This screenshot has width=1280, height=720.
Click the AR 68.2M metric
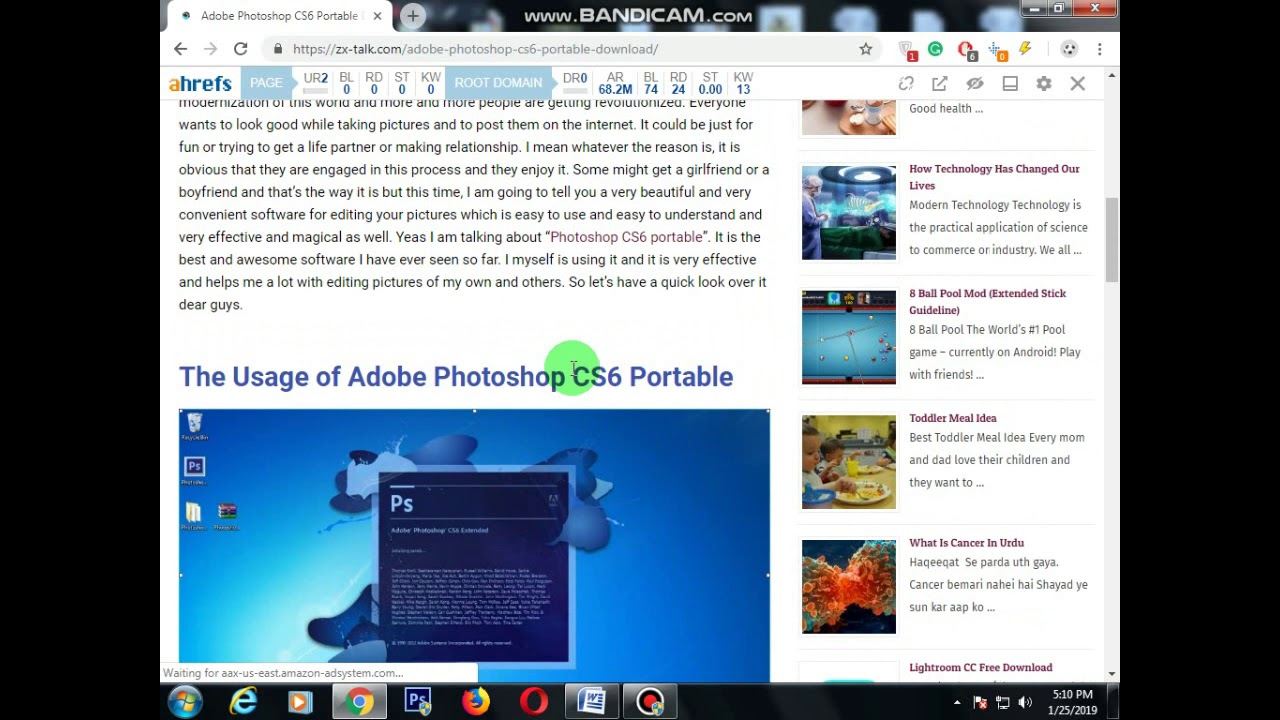pyautogui.click(x=615, y=83)
